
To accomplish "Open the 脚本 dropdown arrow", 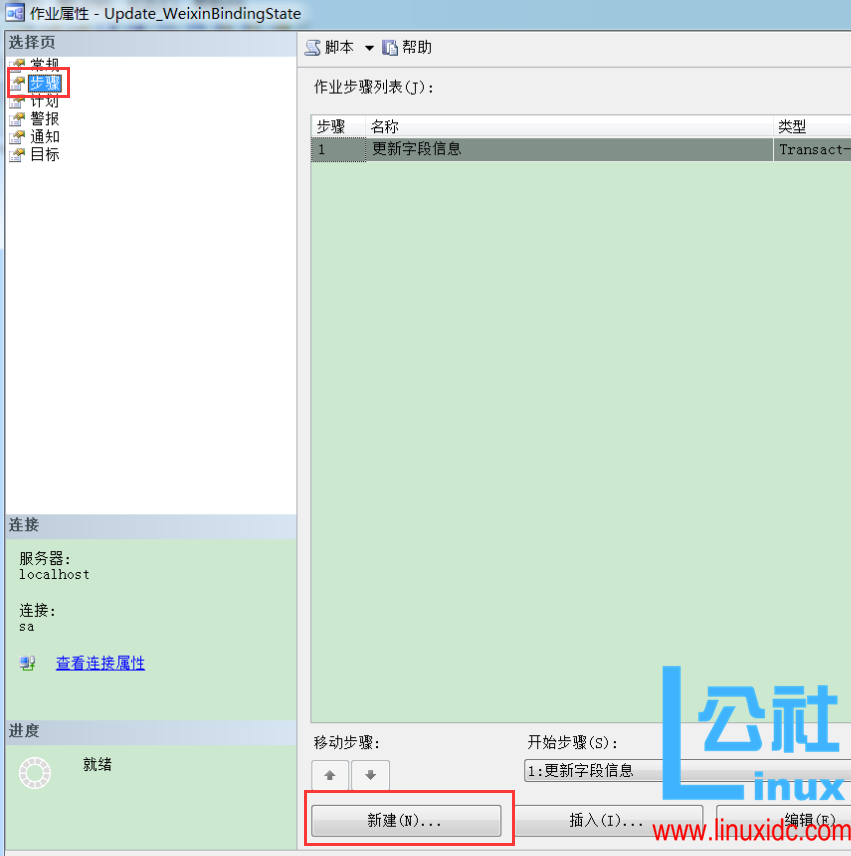I will tap(370, 47).
